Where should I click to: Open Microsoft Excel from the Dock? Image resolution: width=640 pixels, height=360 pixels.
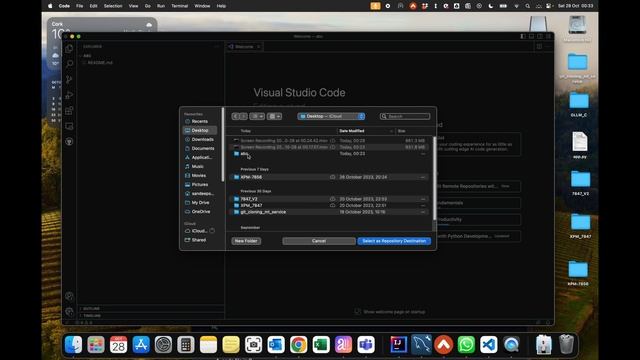pyautogui.click(x=321, y=345)
